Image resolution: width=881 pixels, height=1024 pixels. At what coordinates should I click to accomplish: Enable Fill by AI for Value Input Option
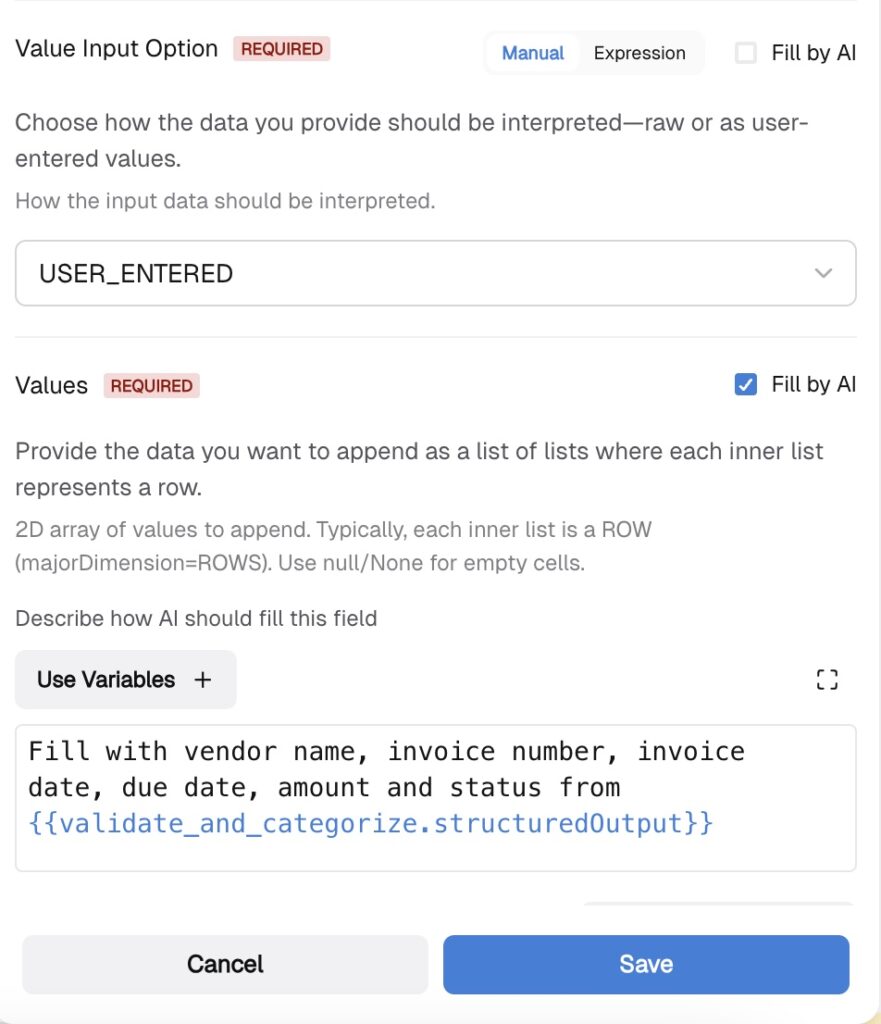pyautogui.click(x=745, y=52)
